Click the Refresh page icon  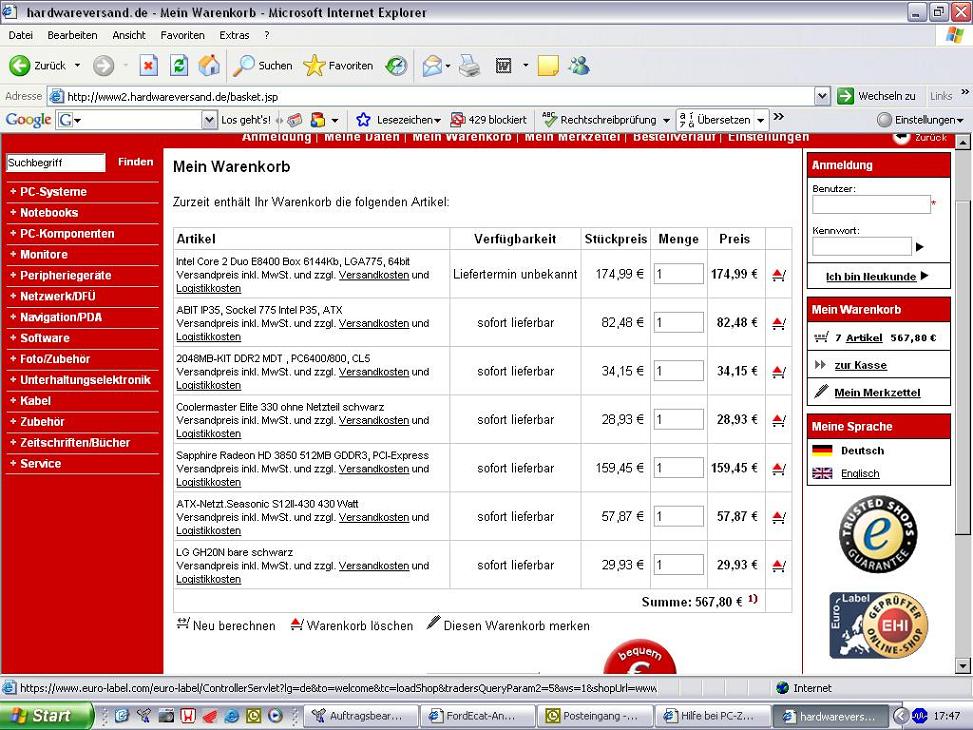pyautogui.click(x=179, y=65)
